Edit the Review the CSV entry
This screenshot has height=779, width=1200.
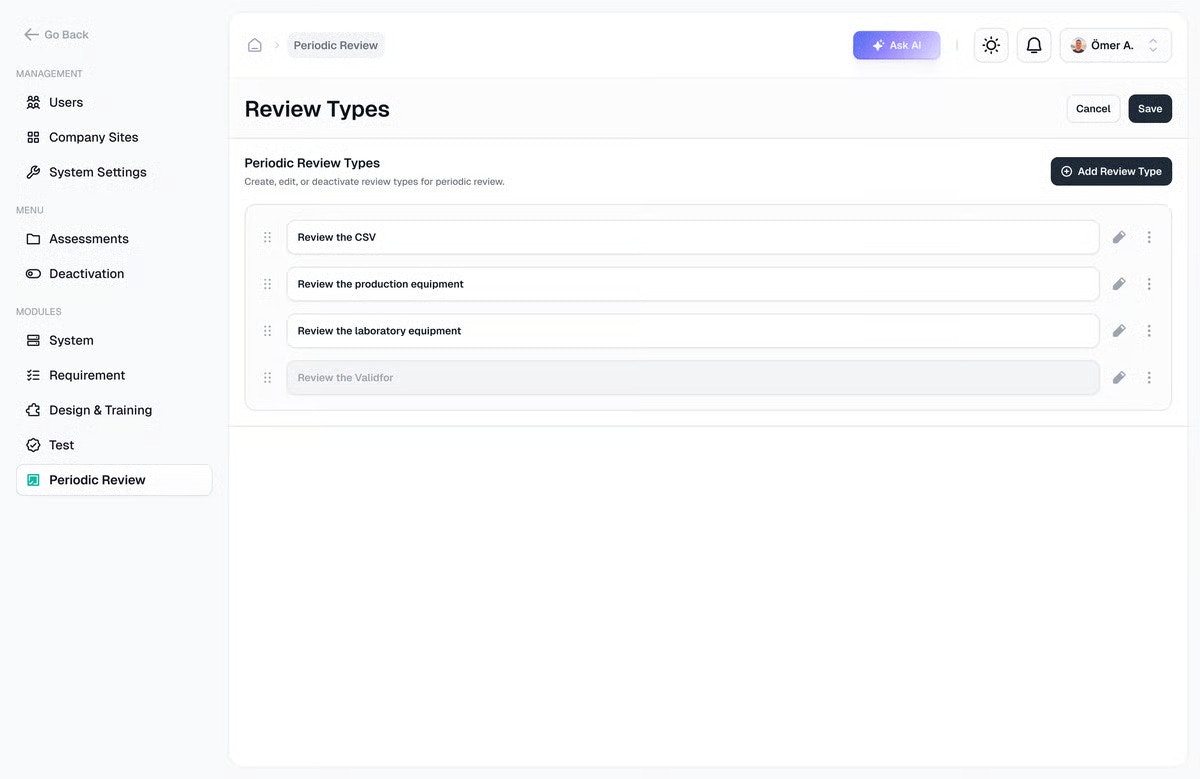pyautogui.click(x=1118, y=237)
